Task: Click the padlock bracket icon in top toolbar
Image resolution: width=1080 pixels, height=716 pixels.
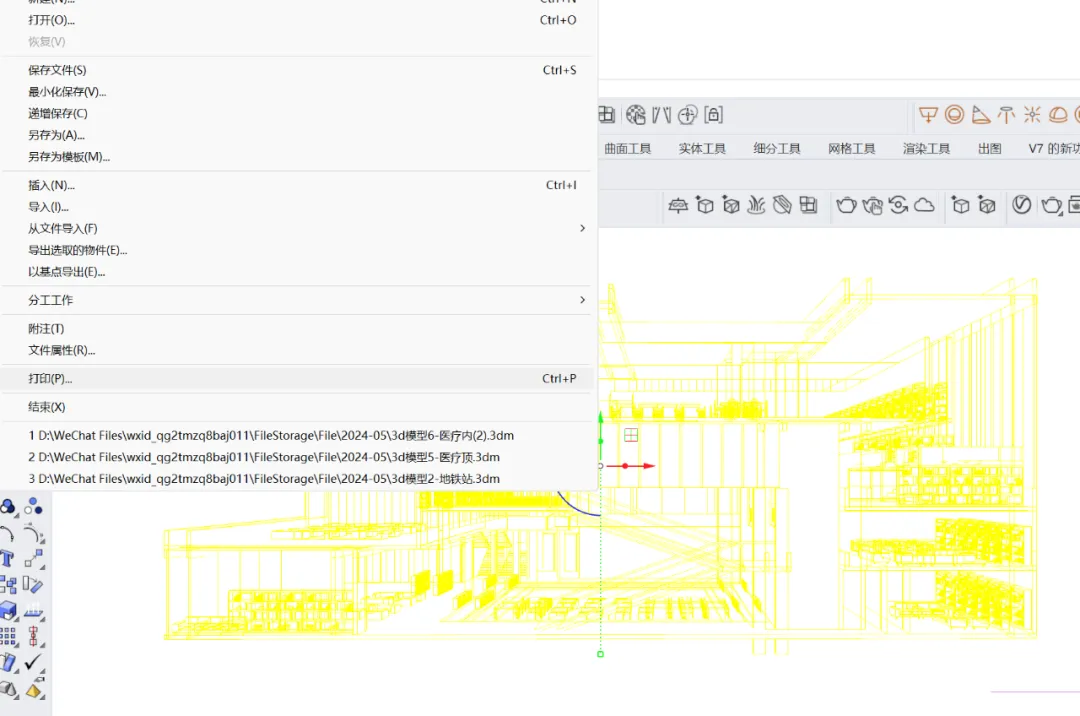Action: point(714,114)
